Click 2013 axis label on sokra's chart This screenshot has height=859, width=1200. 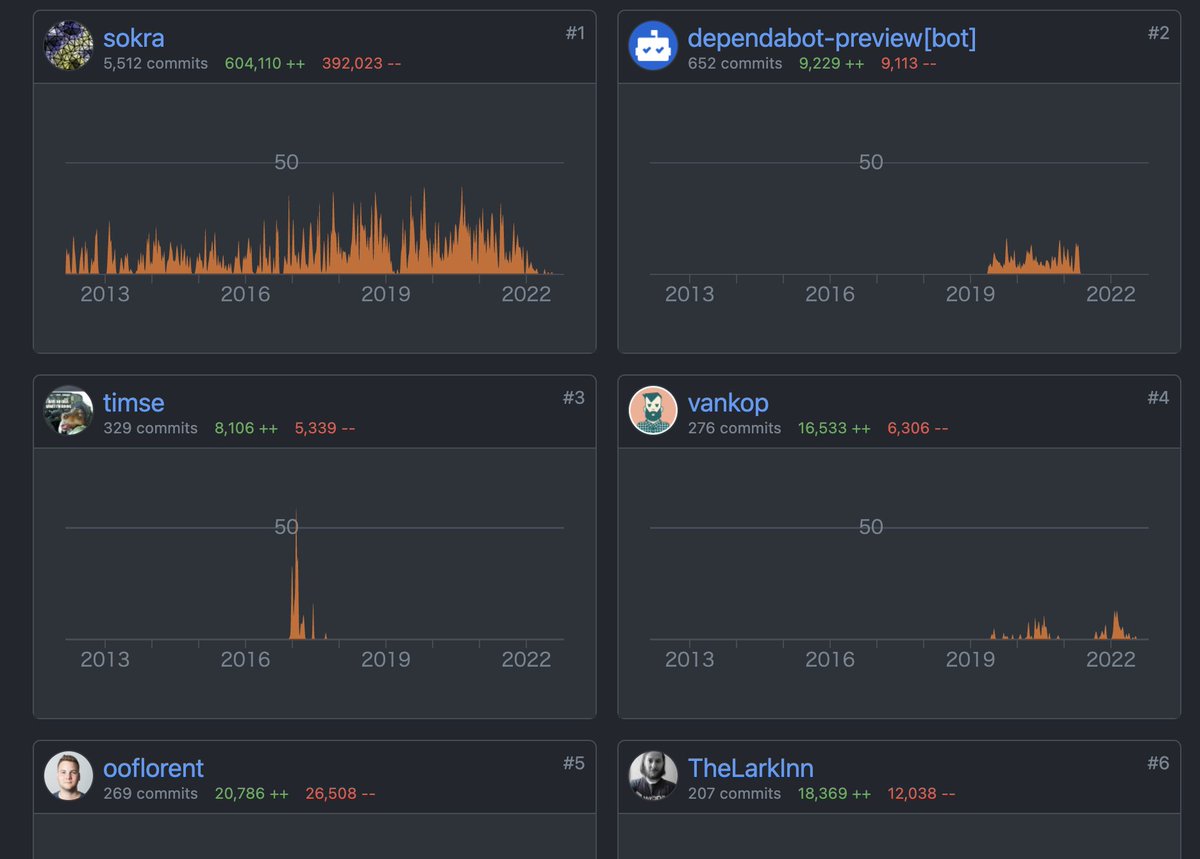tap(105, 294)
